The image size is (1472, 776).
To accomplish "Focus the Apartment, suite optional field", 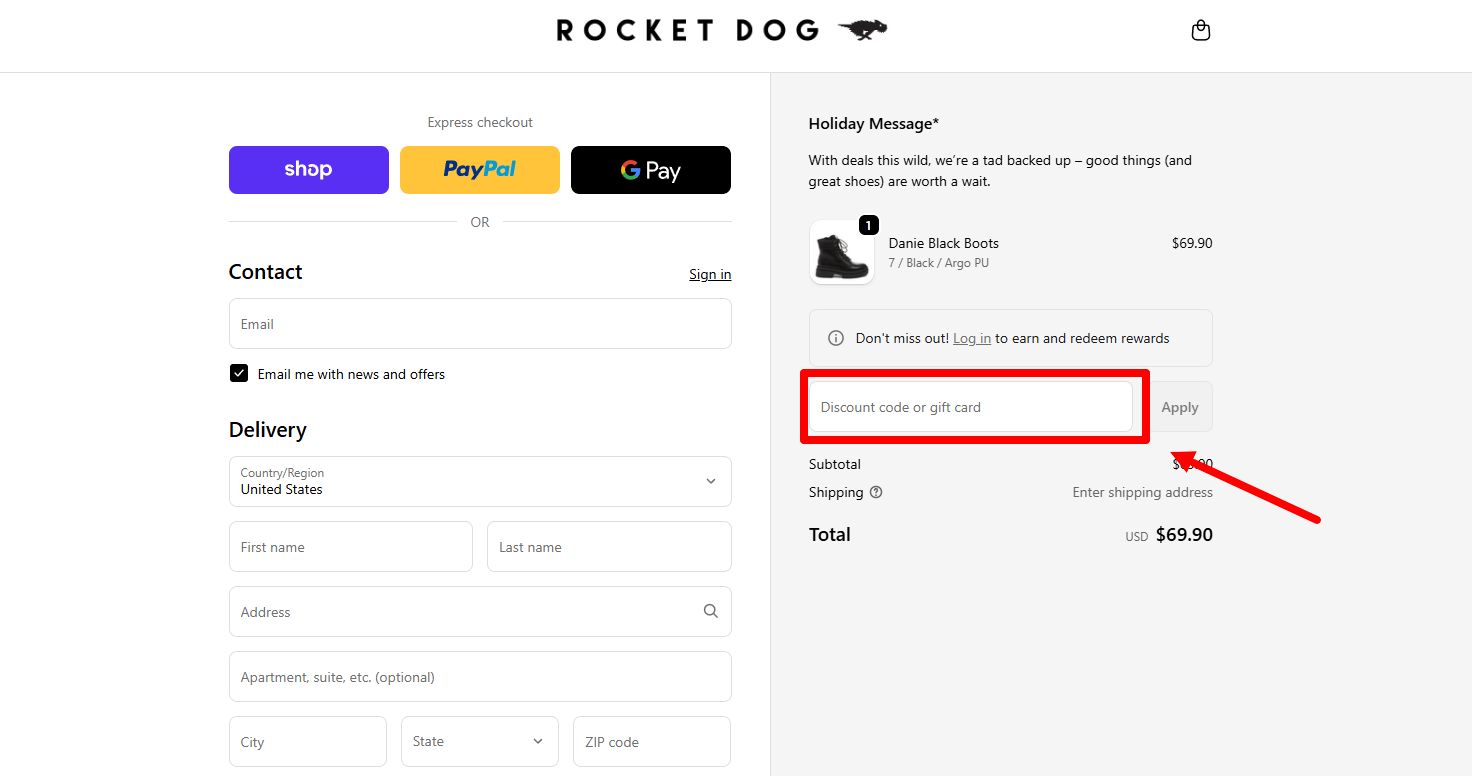I will tap(480, 676).
